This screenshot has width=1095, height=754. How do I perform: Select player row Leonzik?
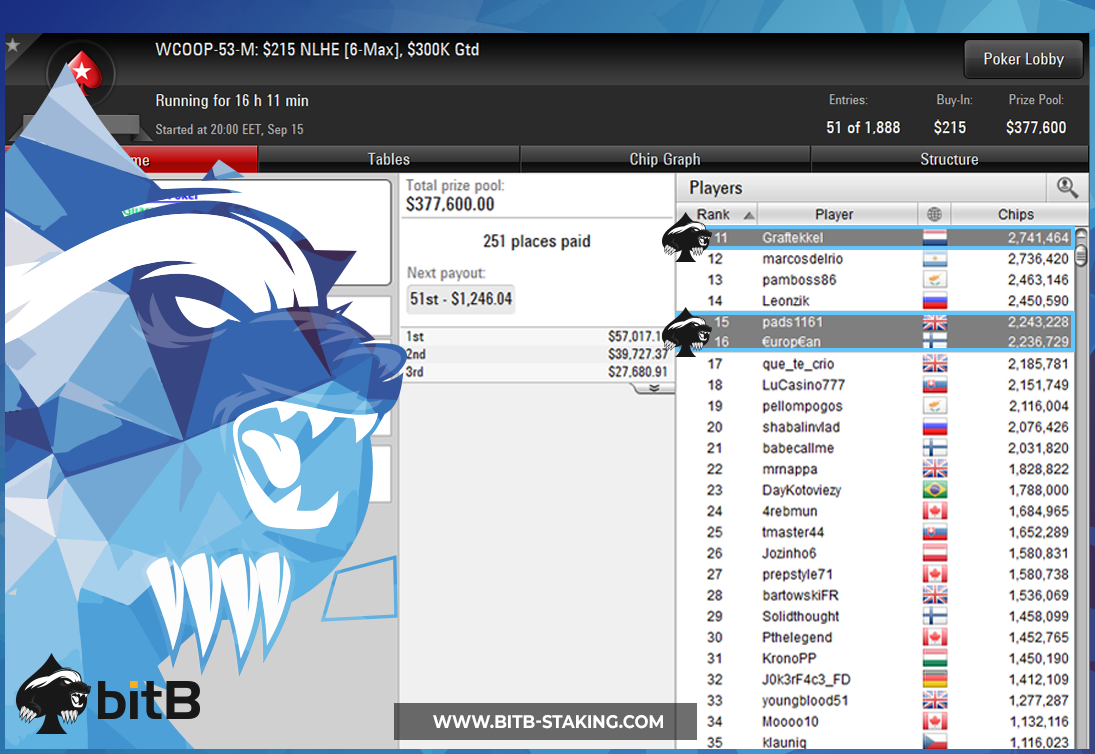876,300
